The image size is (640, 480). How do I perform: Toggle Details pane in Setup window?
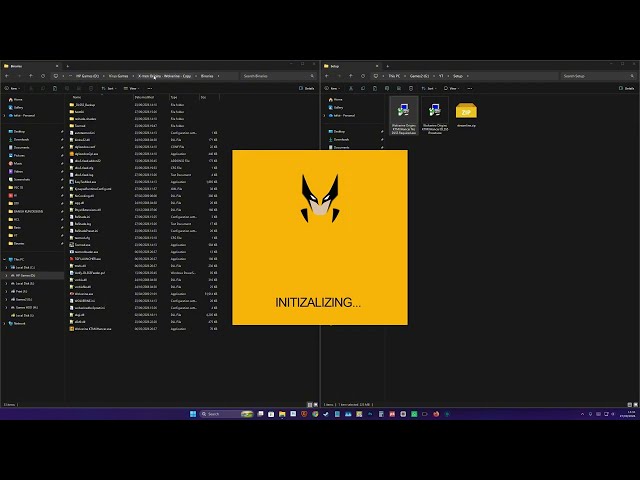(627, 88)
